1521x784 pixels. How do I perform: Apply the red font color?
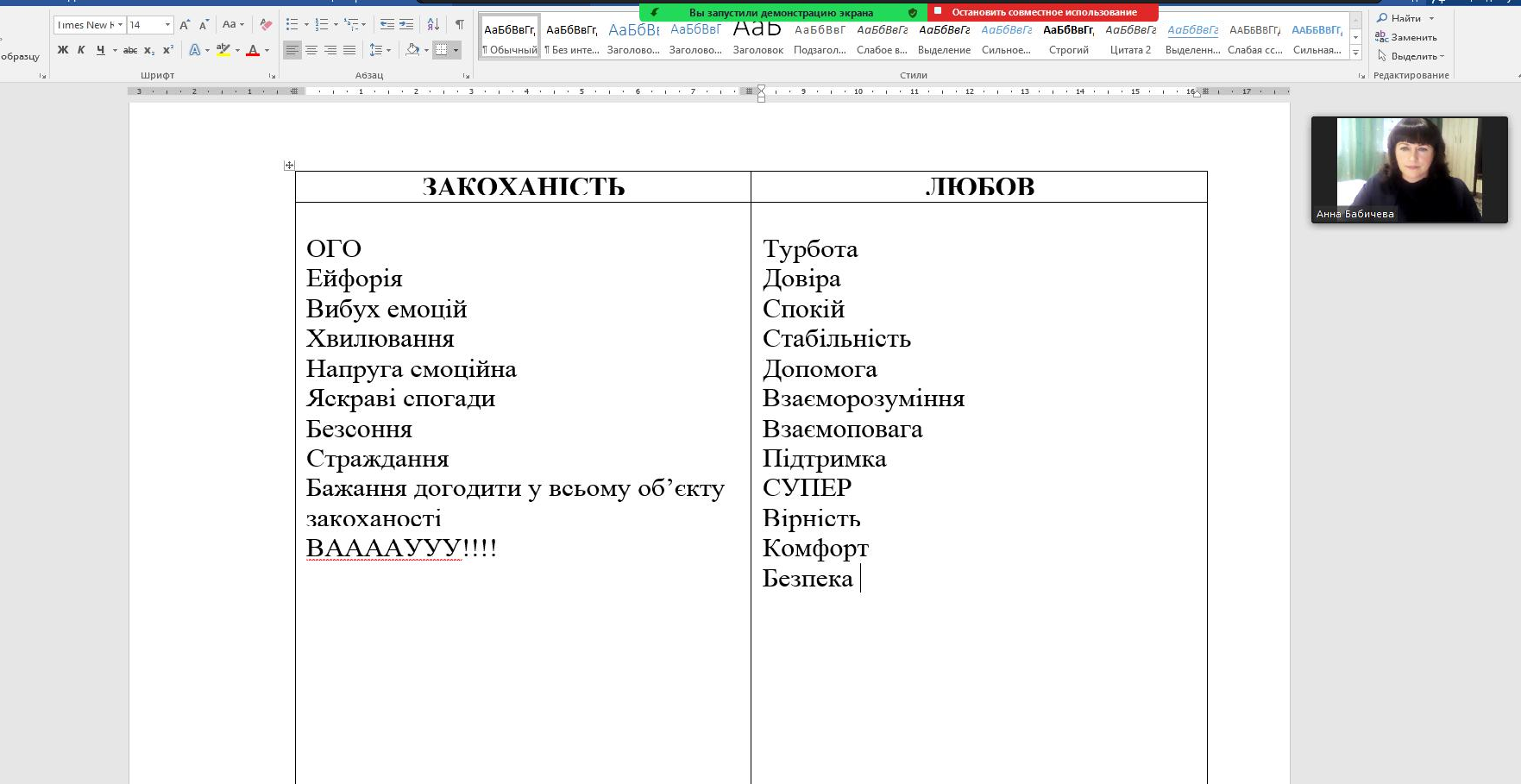253,50
